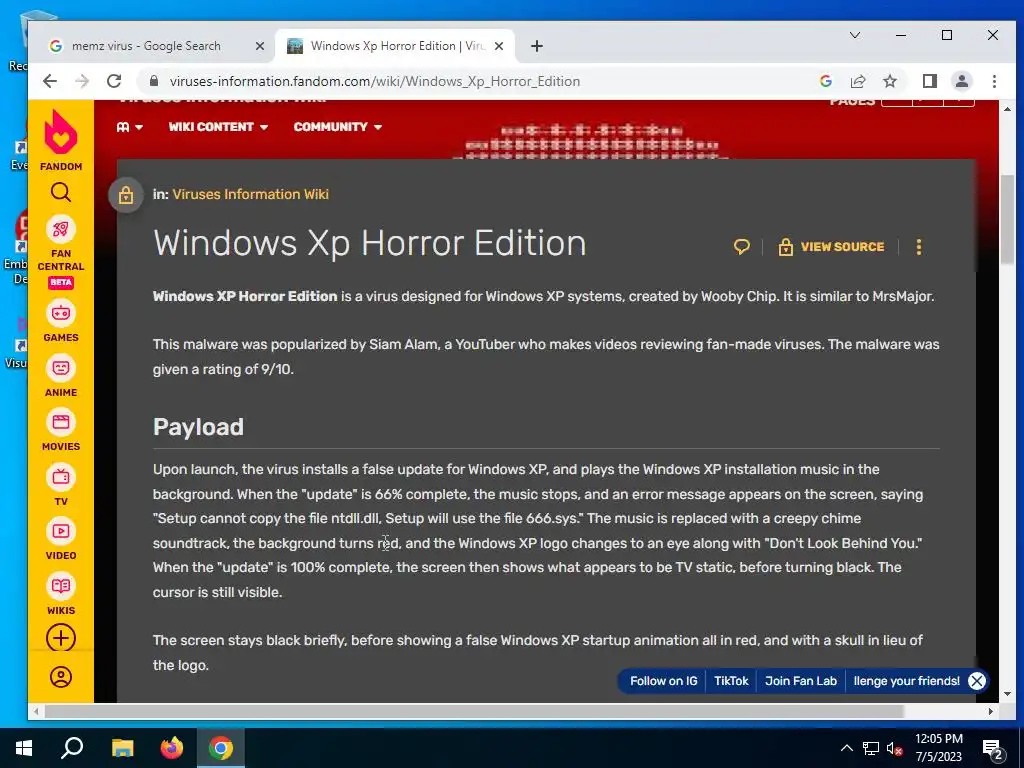Click the vertical page scrollbar thumb
Image resolution: width=1024 pixels, height=768 pixels.
pos(1006,219)
